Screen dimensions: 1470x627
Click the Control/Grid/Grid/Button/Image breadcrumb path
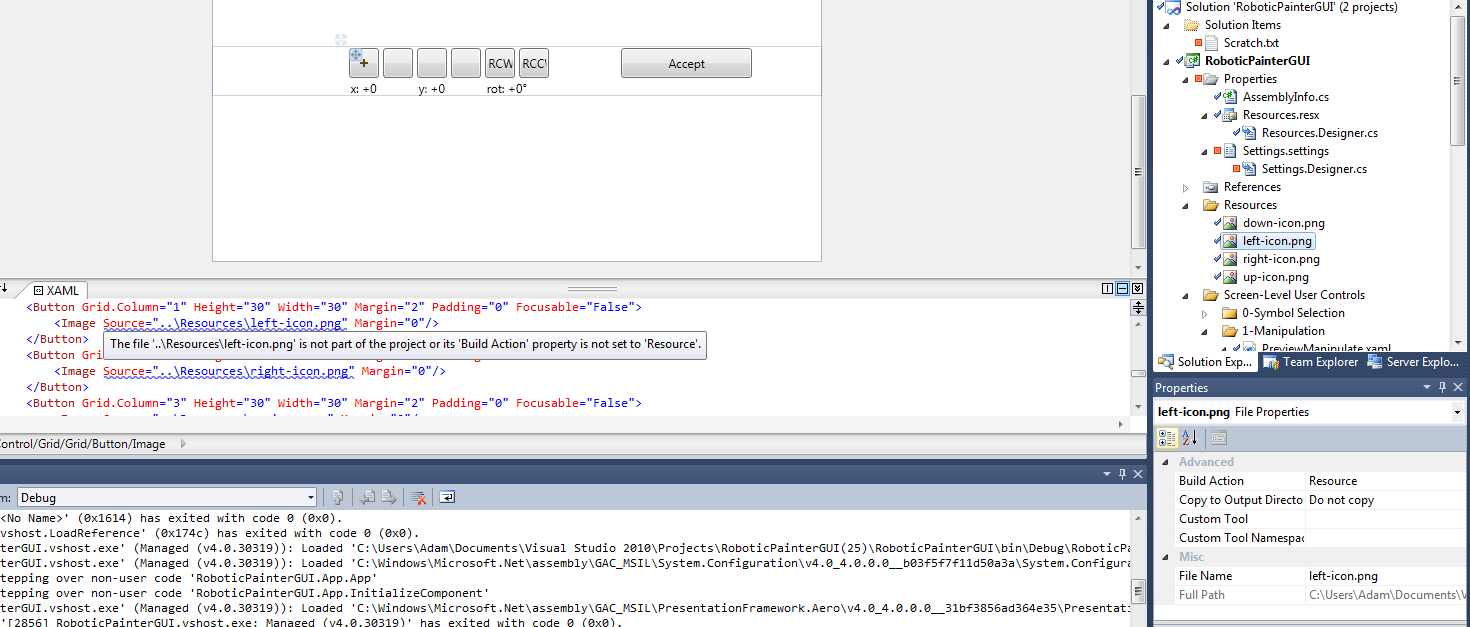coord(83,444)
